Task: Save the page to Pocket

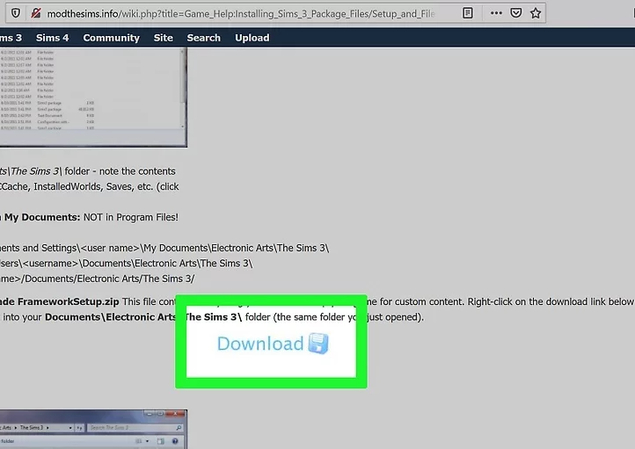Action: click(x=516, y=13)
